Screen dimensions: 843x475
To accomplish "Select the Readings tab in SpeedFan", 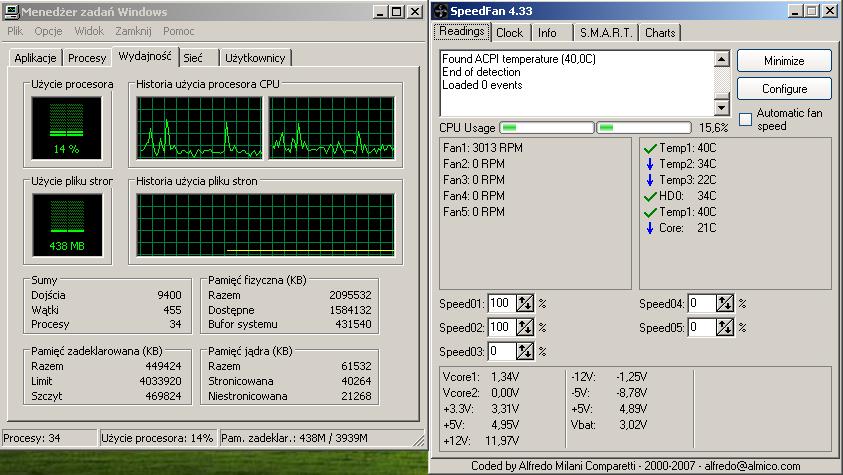I will 462,31.
